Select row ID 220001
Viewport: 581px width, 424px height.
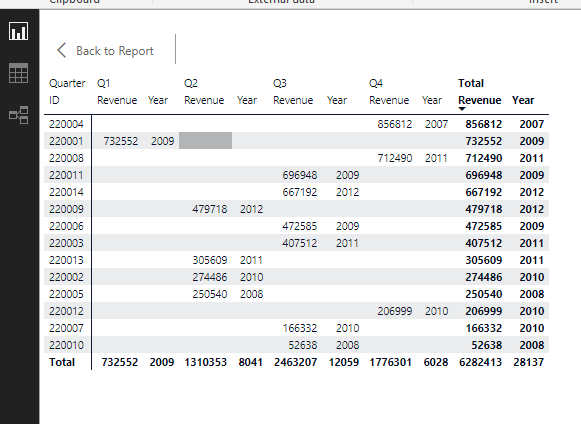tap(66, 141)
